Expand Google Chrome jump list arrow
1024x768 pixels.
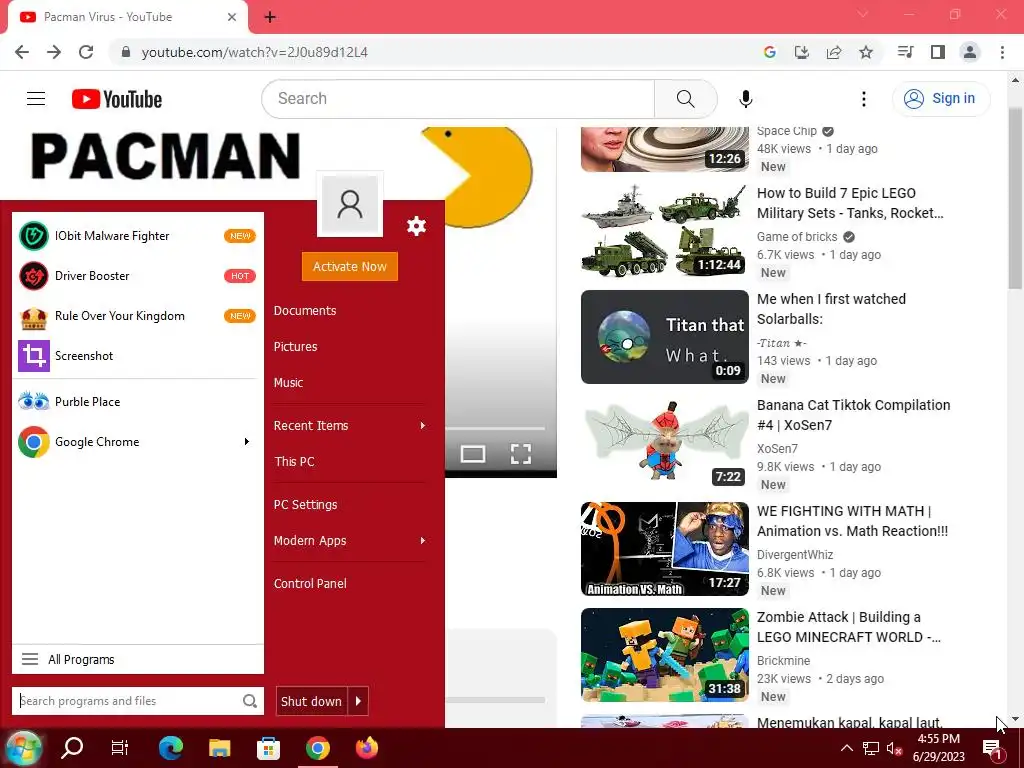click(x=247, y=442)
